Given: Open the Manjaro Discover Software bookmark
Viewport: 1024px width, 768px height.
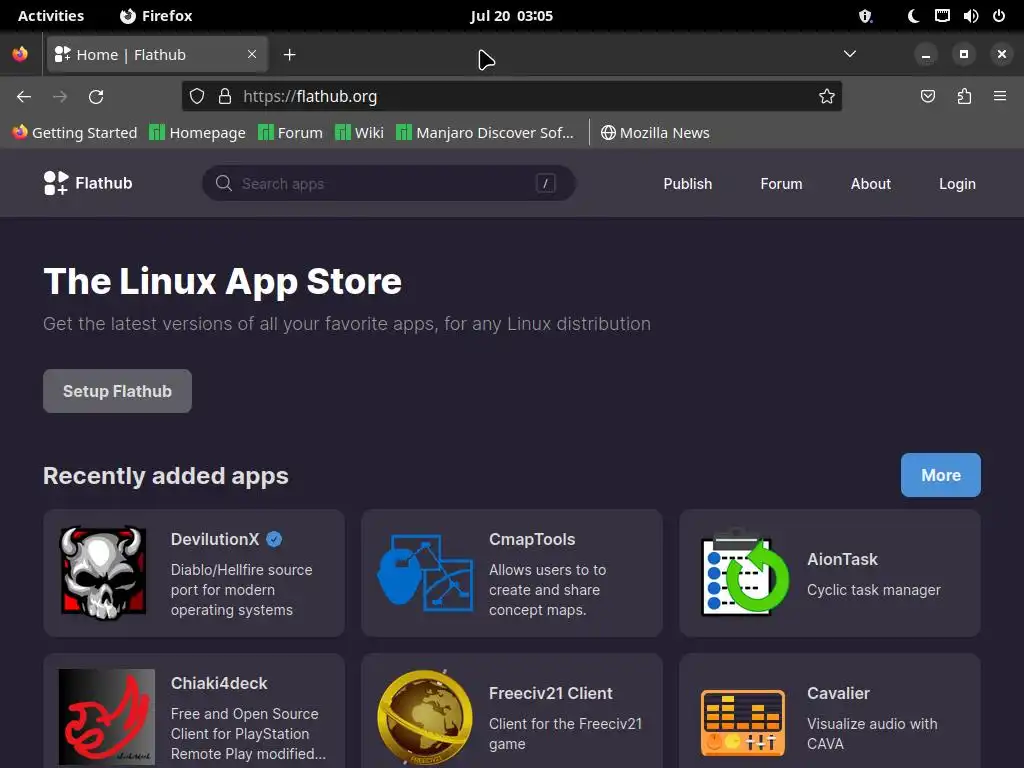Looking at the screenshot, I should click(x=485, y=133).
